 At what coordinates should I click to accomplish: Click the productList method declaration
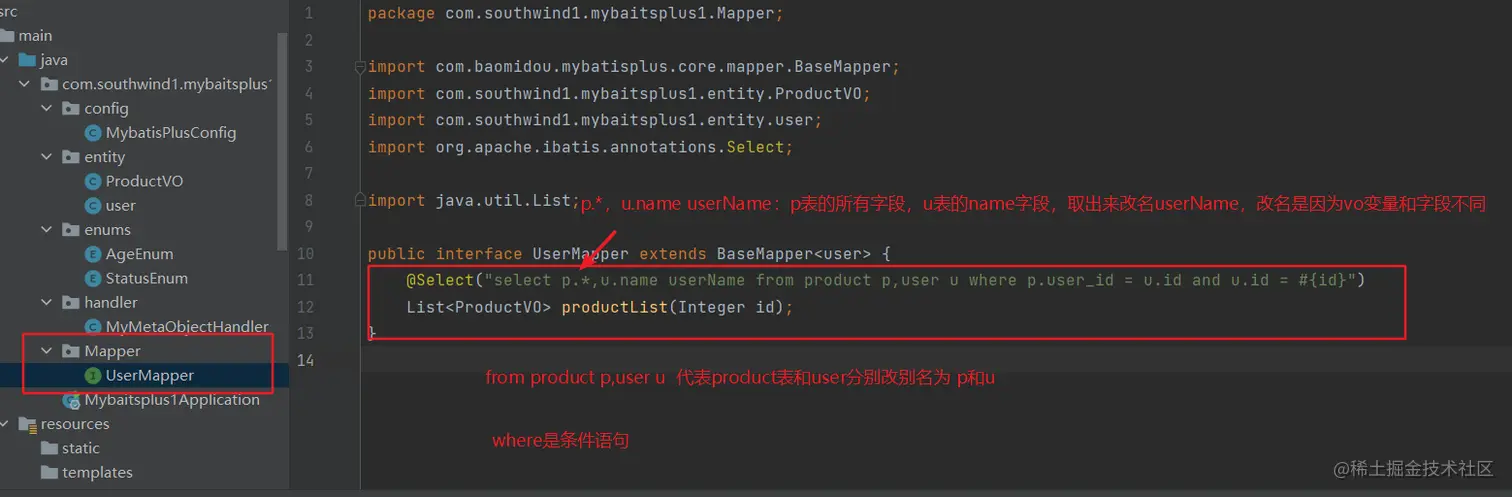(599, 307)
